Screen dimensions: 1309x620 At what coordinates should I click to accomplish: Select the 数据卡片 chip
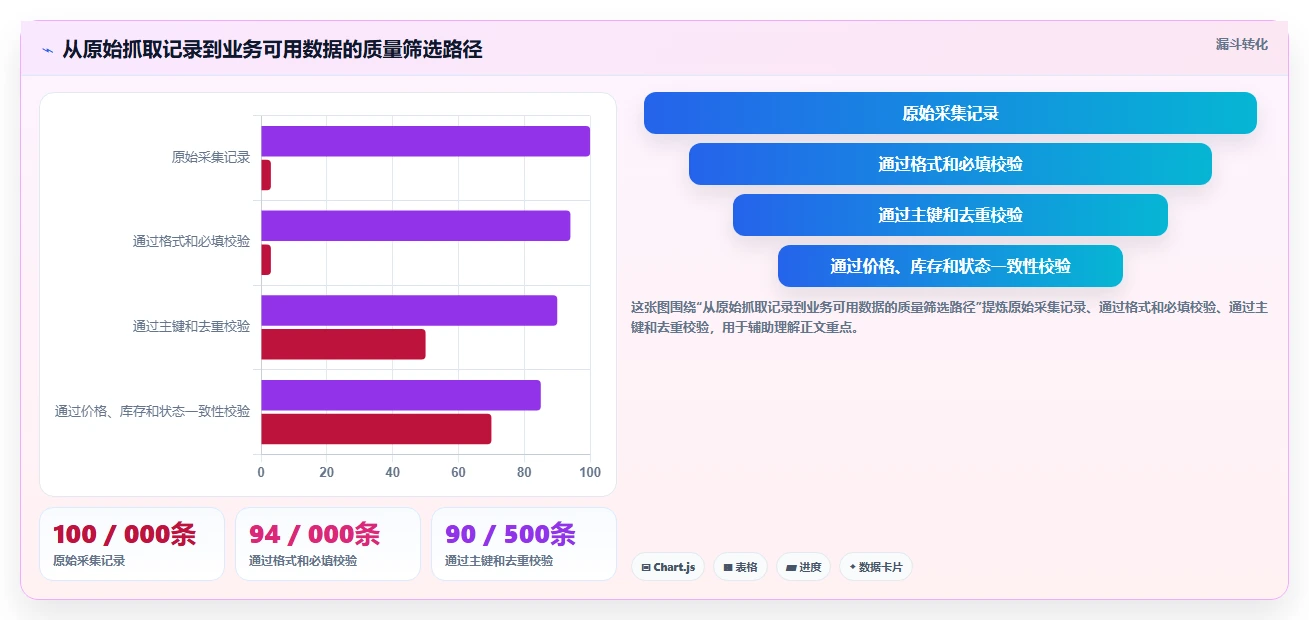point(875,567)
